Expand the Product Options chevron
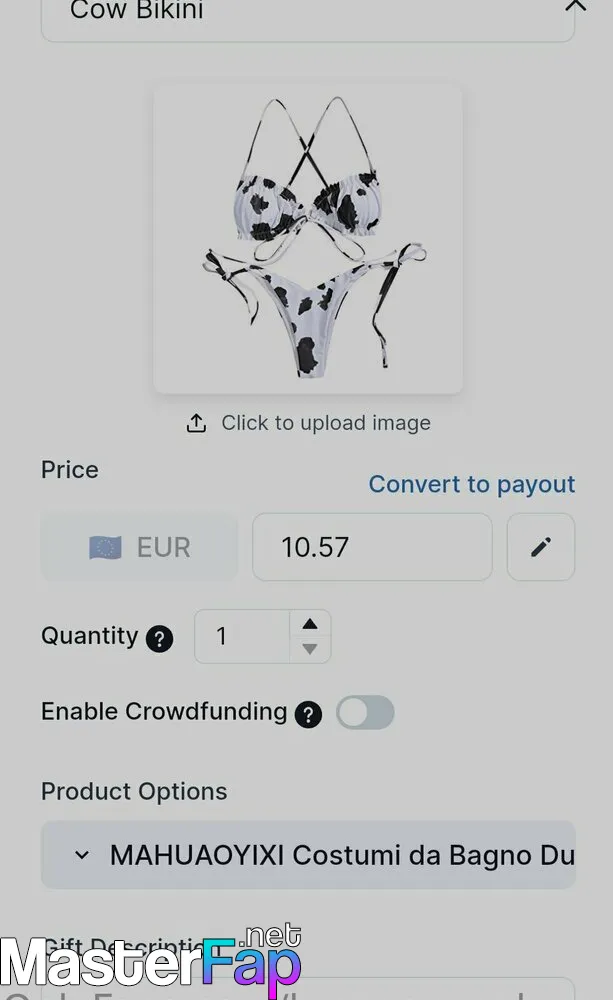The height and width of the screenshot is (1000, 613). click(x=83, y=855)
